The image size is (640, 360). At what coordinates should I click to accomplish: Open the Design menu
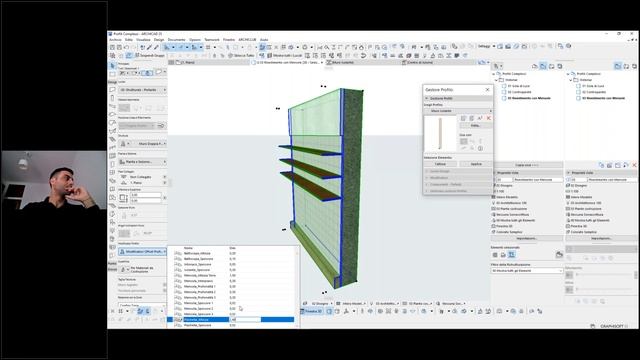(x=159, y=40)
